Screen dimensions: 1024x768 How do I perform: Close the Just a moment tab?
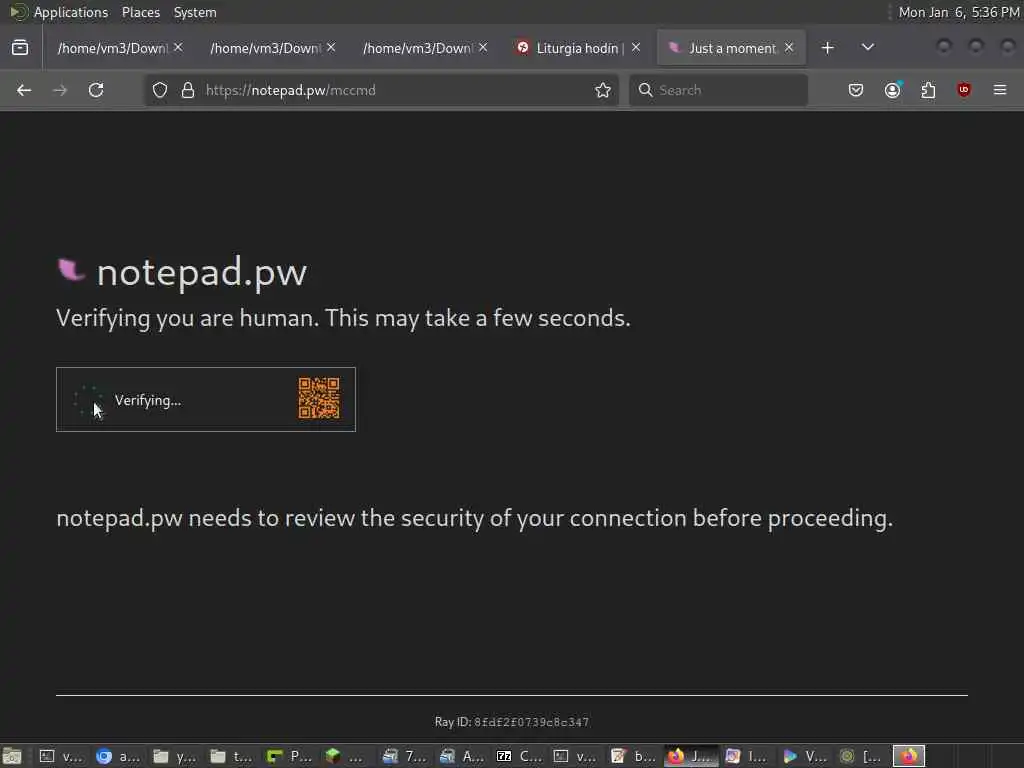tap(789, 48)
